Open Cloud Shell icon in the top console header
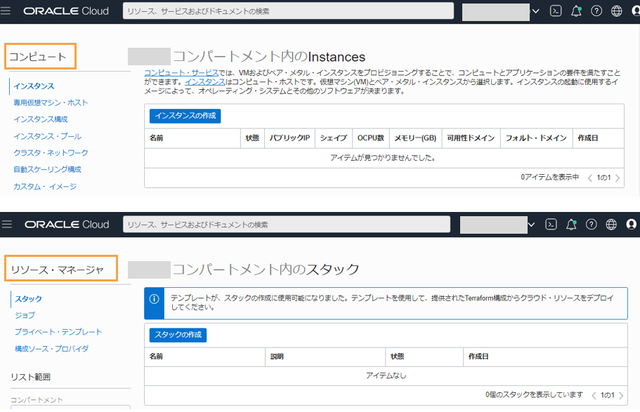Image resolution: width=640 pixels, height=412 pixels. coord(556,11)
